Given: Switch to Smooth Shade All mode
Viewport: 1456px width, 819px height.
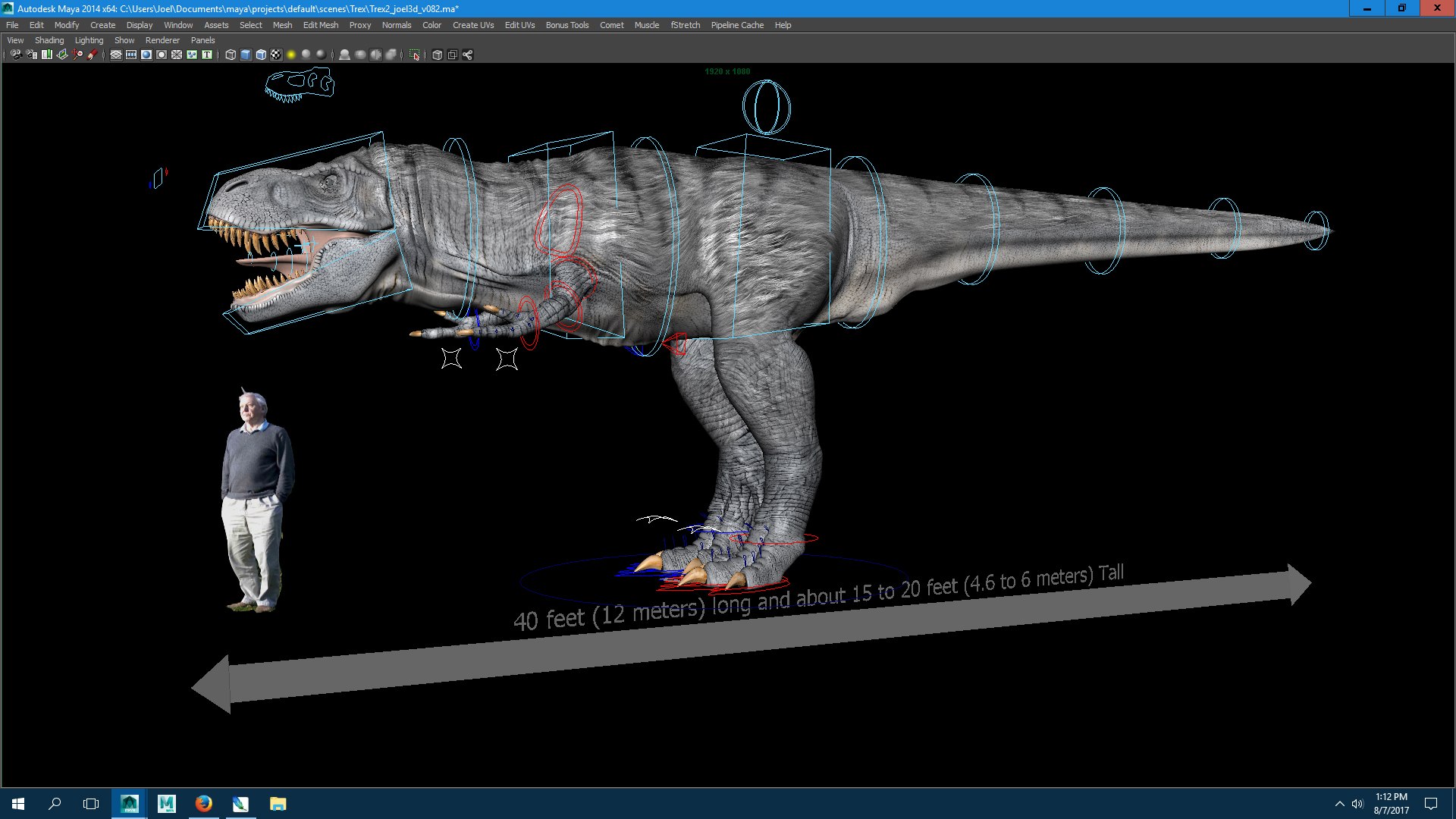Looking at the screenshot, I should click(246, 55).
